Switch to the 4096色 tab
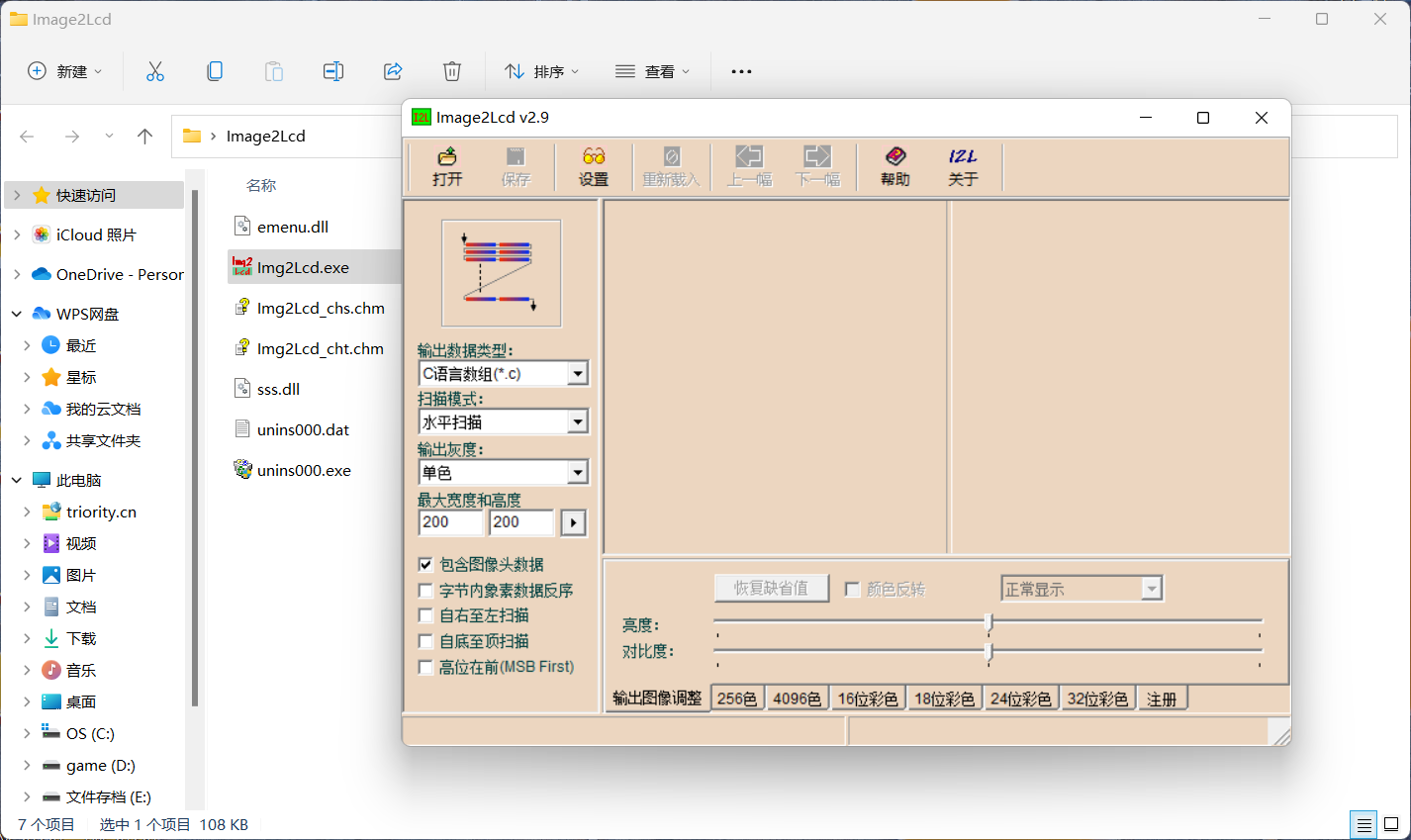The width and height of the screenshot is (1411, 840). [798, 699]
